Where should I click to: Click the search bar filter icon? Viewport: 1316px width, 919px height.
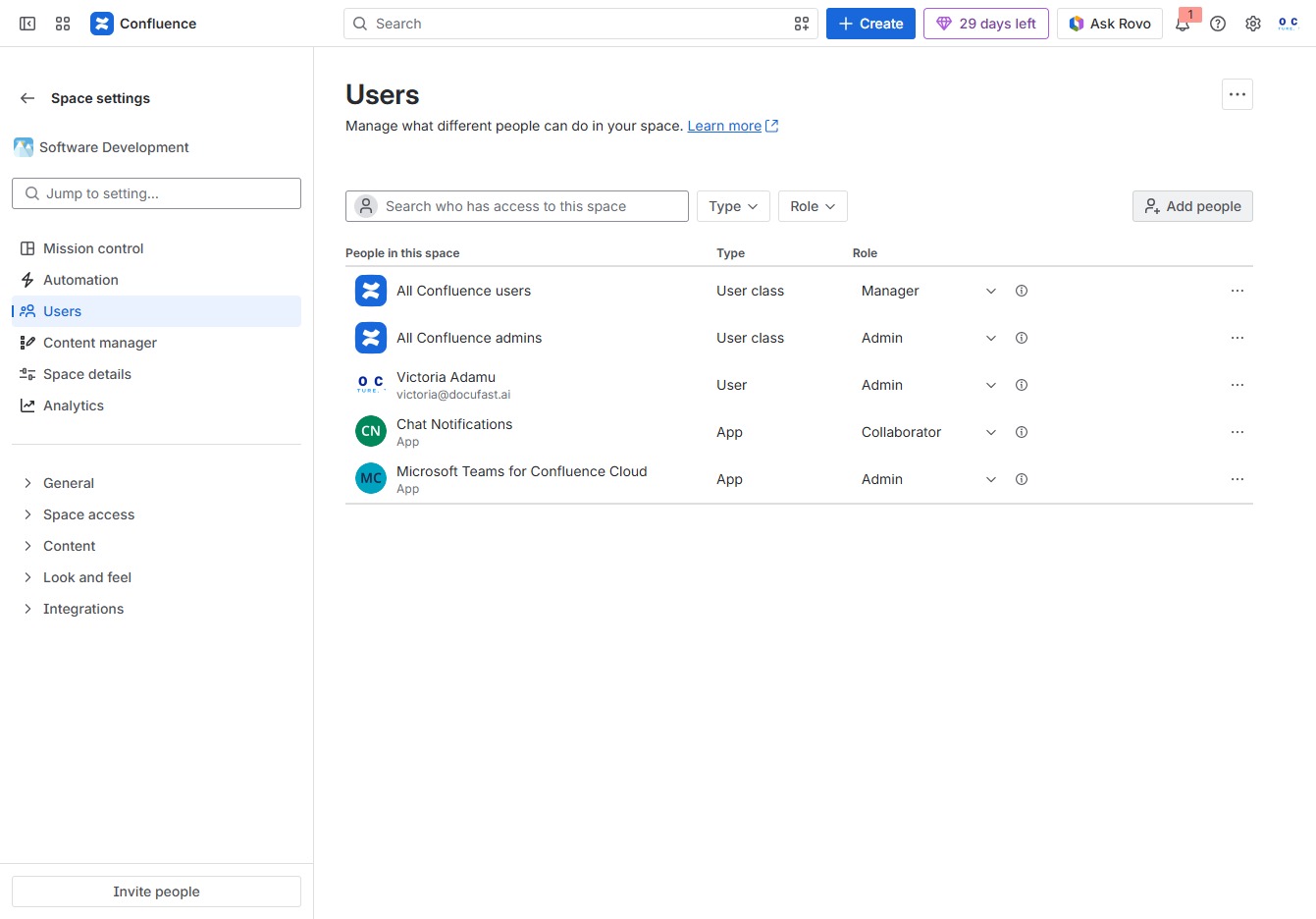pos(802,24)
